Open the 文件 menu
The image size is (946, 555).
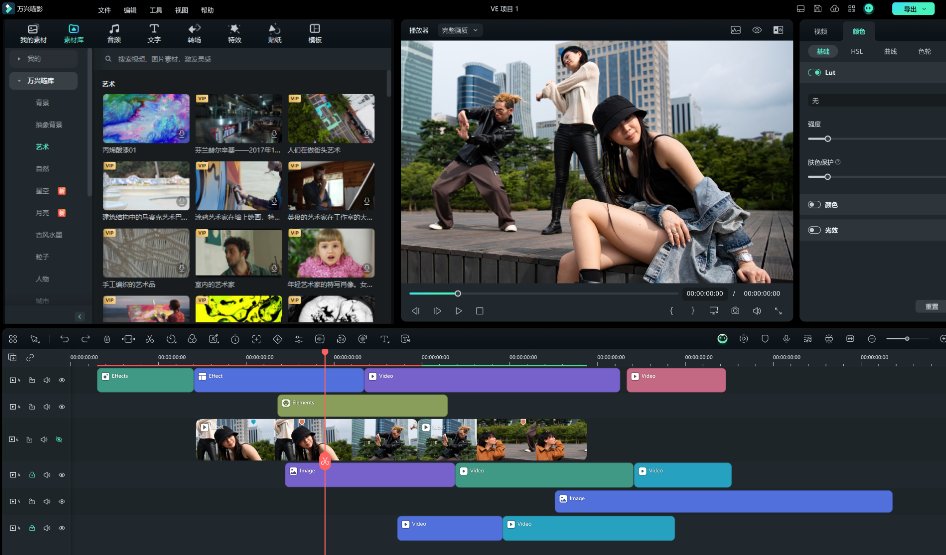pos(104,10)
